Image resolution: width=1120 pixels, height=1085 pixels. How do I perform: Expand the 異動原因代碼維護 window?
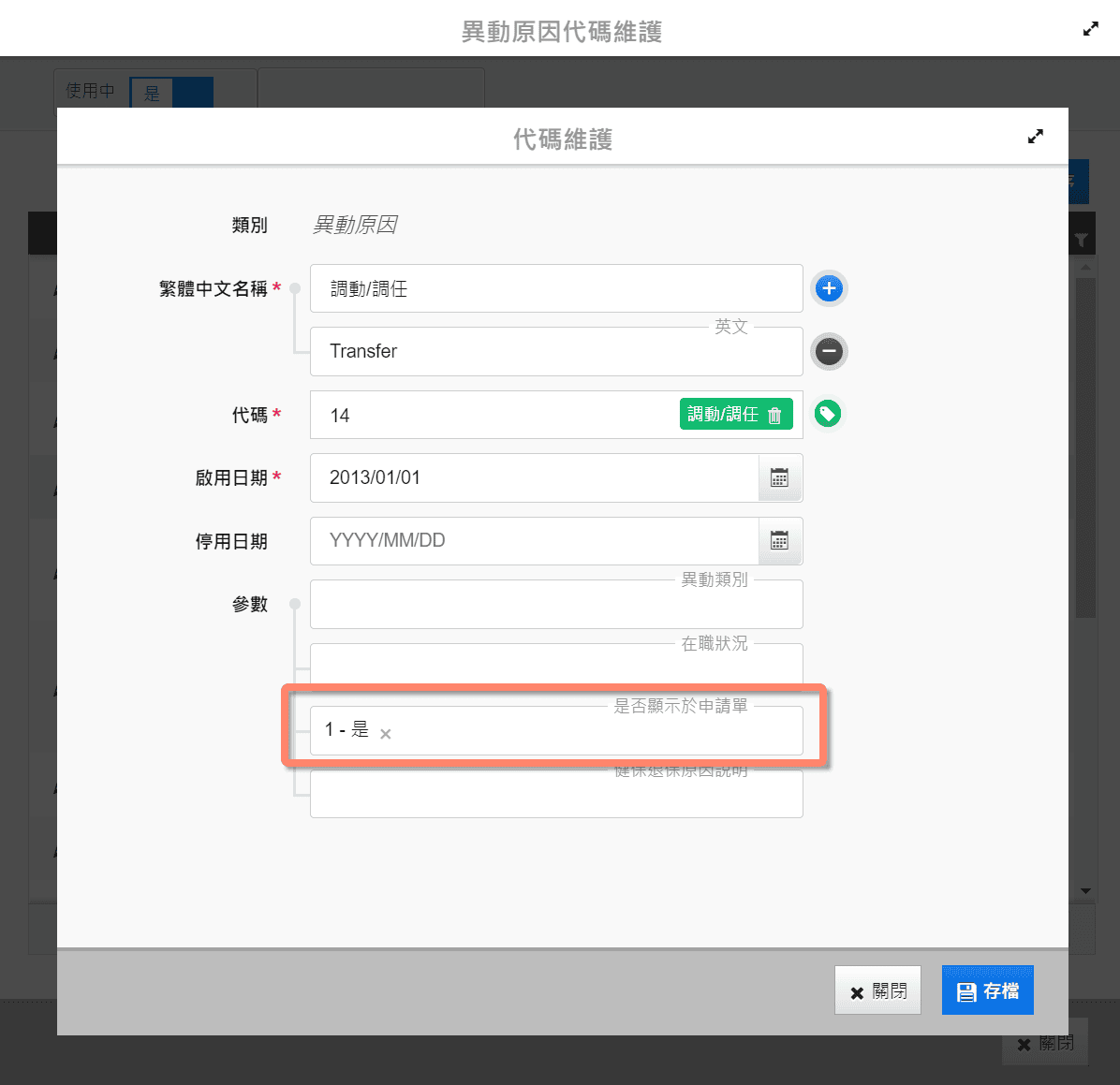click(1091, 29)
